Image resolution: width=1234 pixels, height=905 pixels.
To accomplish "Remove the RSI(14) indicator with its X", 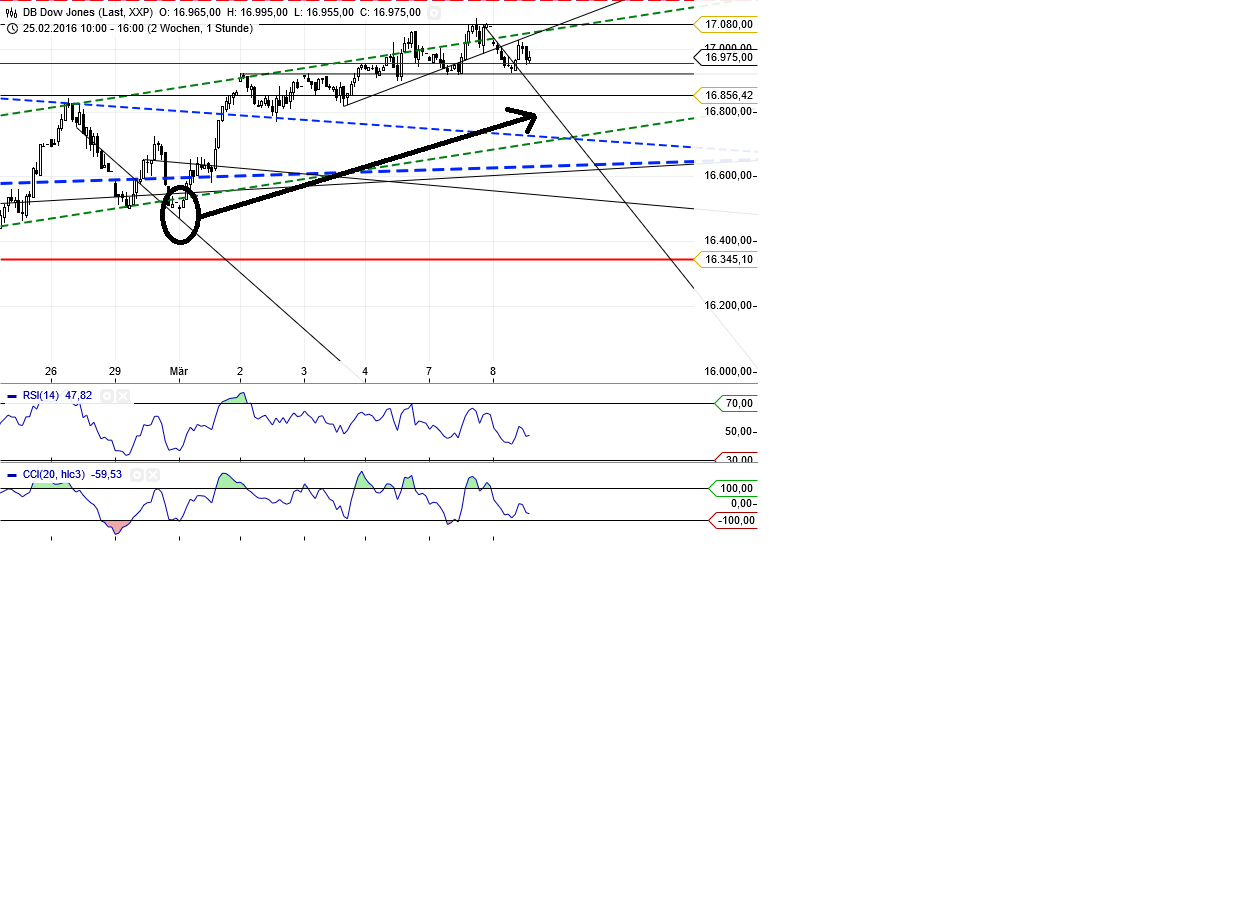I will 123,396.
